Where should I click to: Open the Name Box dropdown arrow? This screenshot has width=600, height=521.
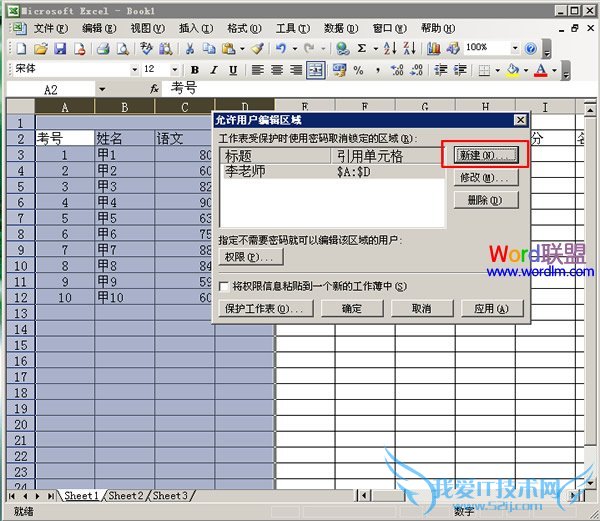point(102,90)
